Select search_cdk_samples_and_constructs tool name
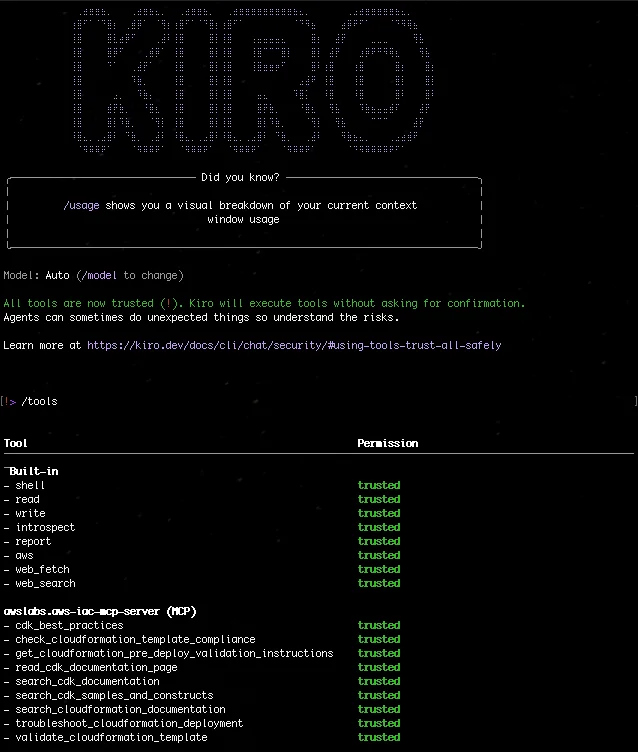 click(x=114, y=695)
